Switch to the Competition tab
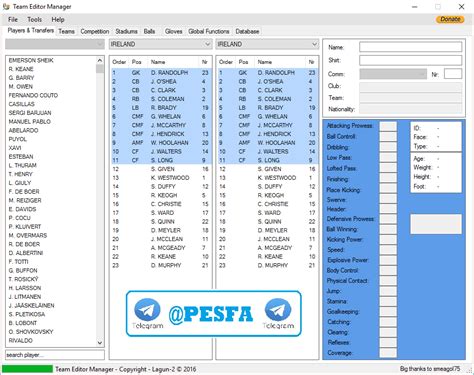Screen dimensions: 474x375 click(x=95, y=31)
